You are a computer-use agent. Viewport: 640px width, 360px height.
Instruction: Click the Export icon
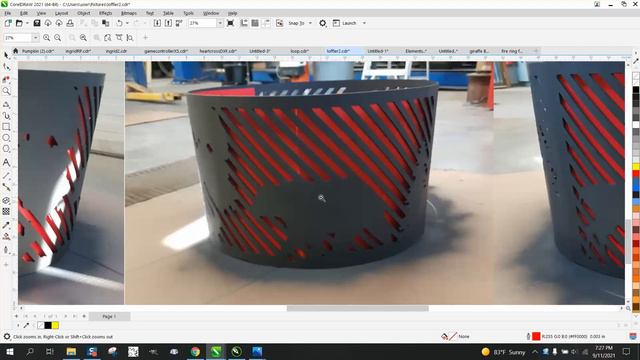[x=168, y=23]
